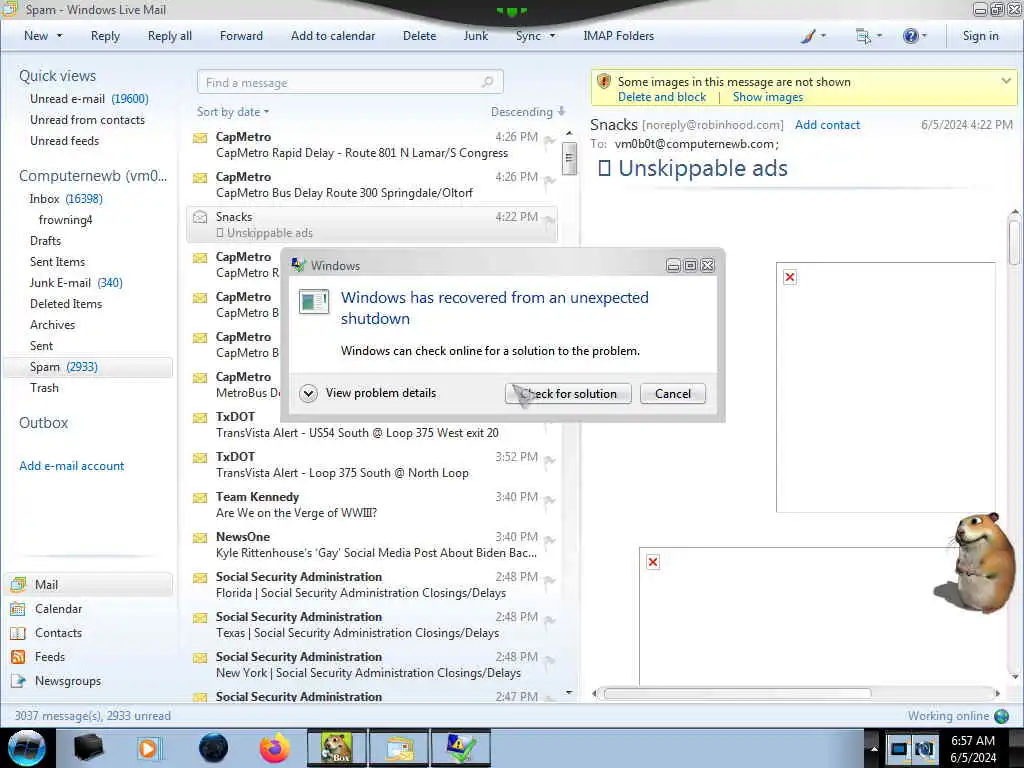
Task: Open Newsgroups icon in navigation pane
Action: point(18,681)
